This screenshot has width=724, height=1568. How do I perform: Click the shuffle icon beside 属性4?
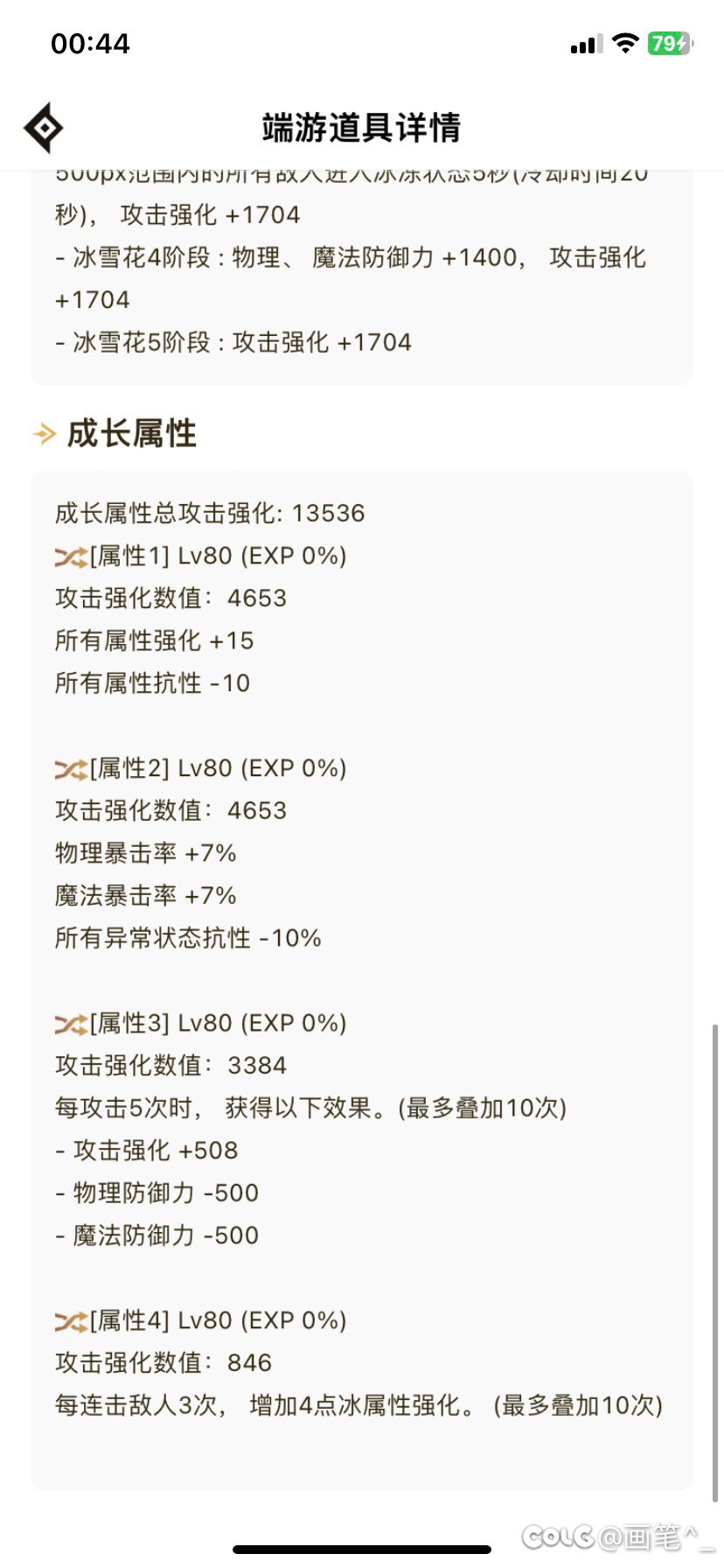71,1321
